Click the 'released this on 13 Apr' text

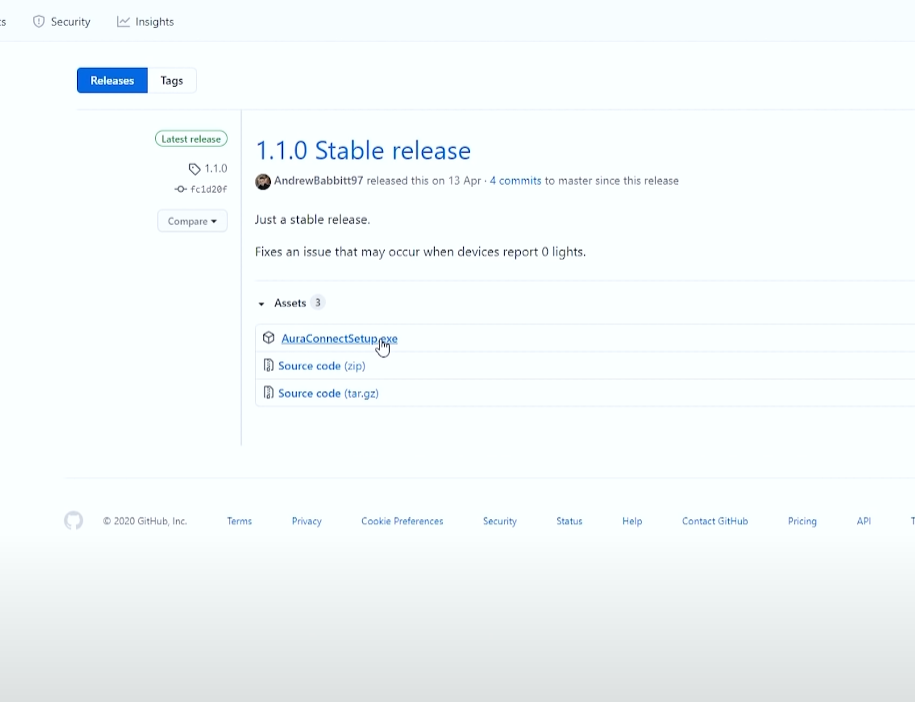point(424,181)
